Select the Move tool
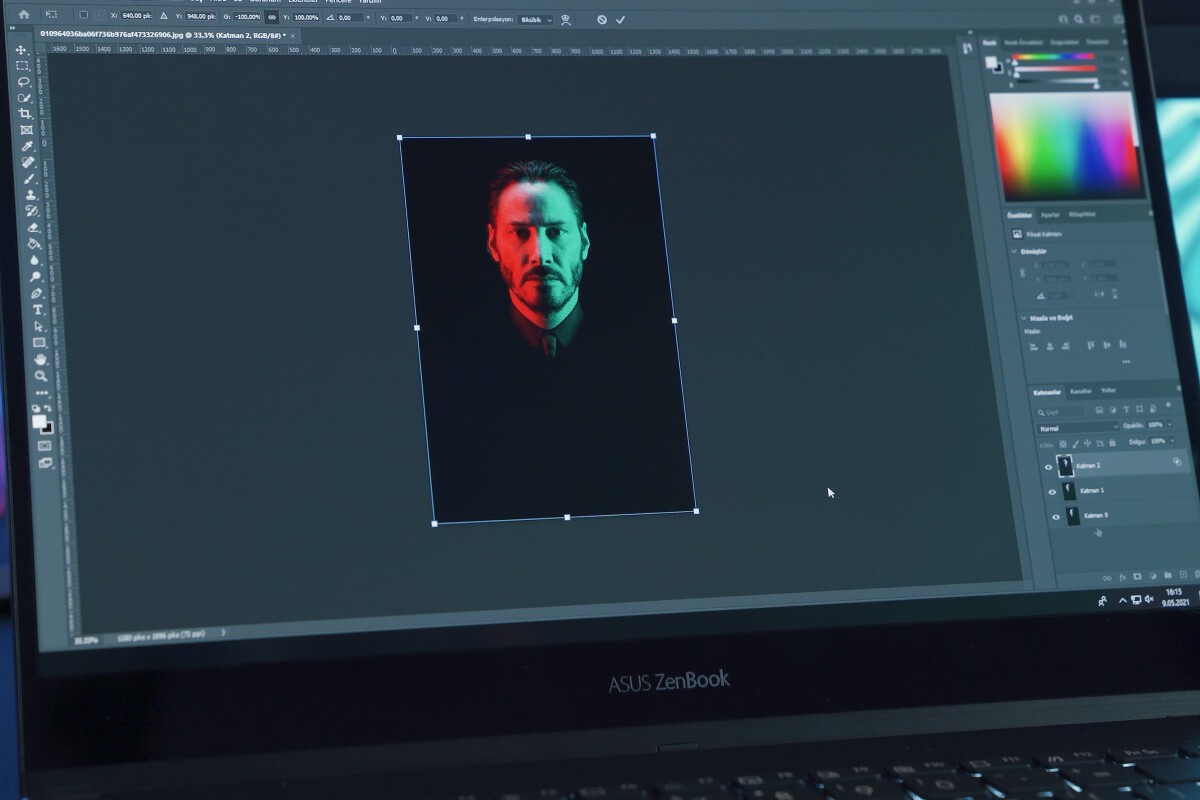This screenshot has width=1200, height=800. (x=22, y=49)
